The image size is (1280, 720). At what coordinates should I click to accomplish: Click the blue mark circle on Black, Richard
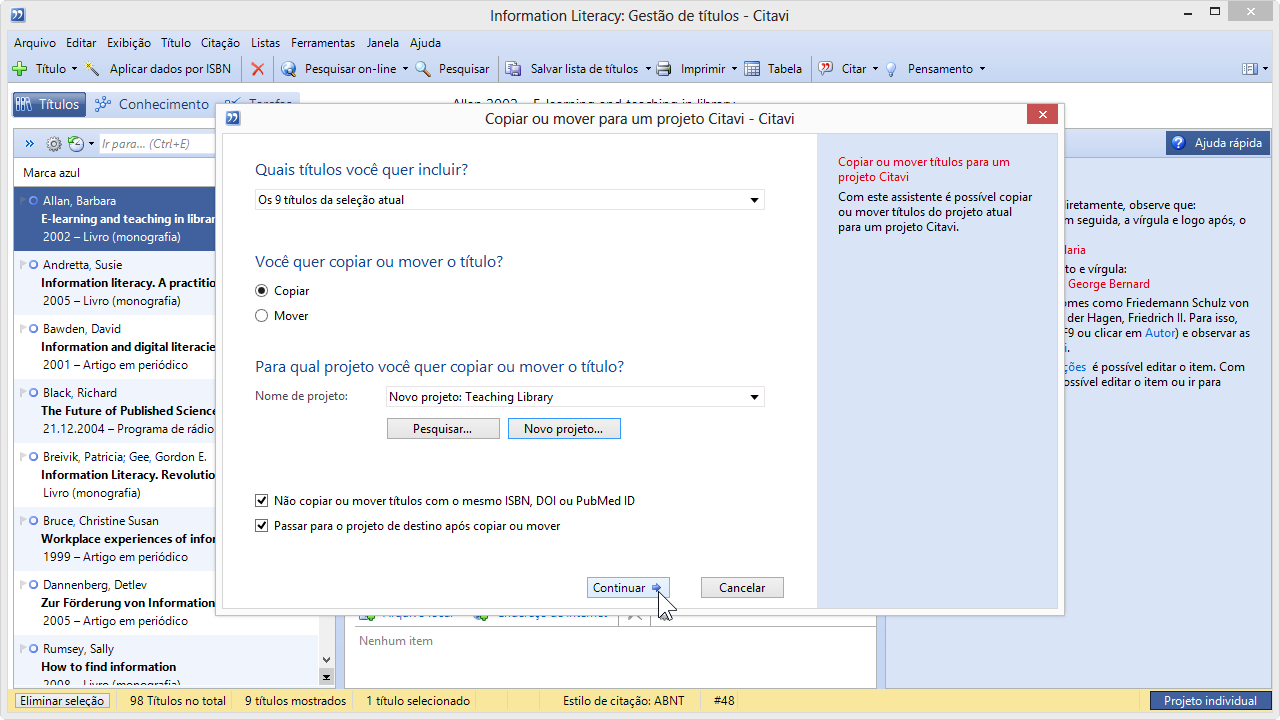[x=34, y=392]
